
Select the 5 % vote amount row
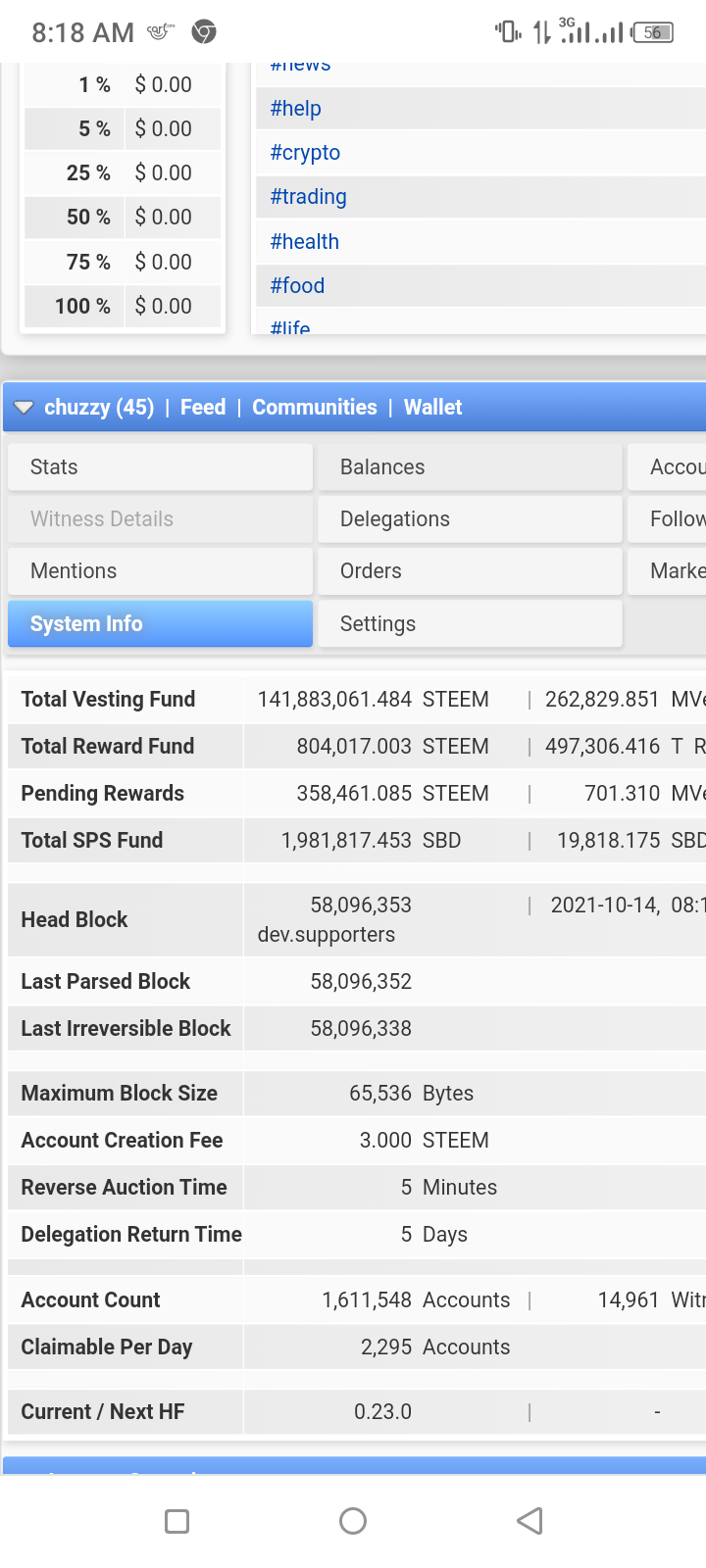pyautogui.click(x=123, y=129)
